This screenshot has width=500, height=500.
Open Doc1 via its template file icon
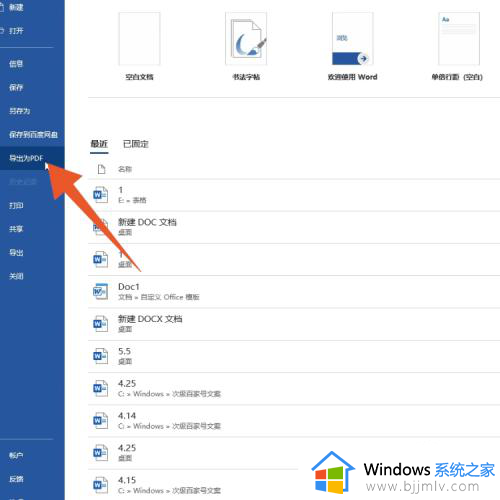click(100, 292)
